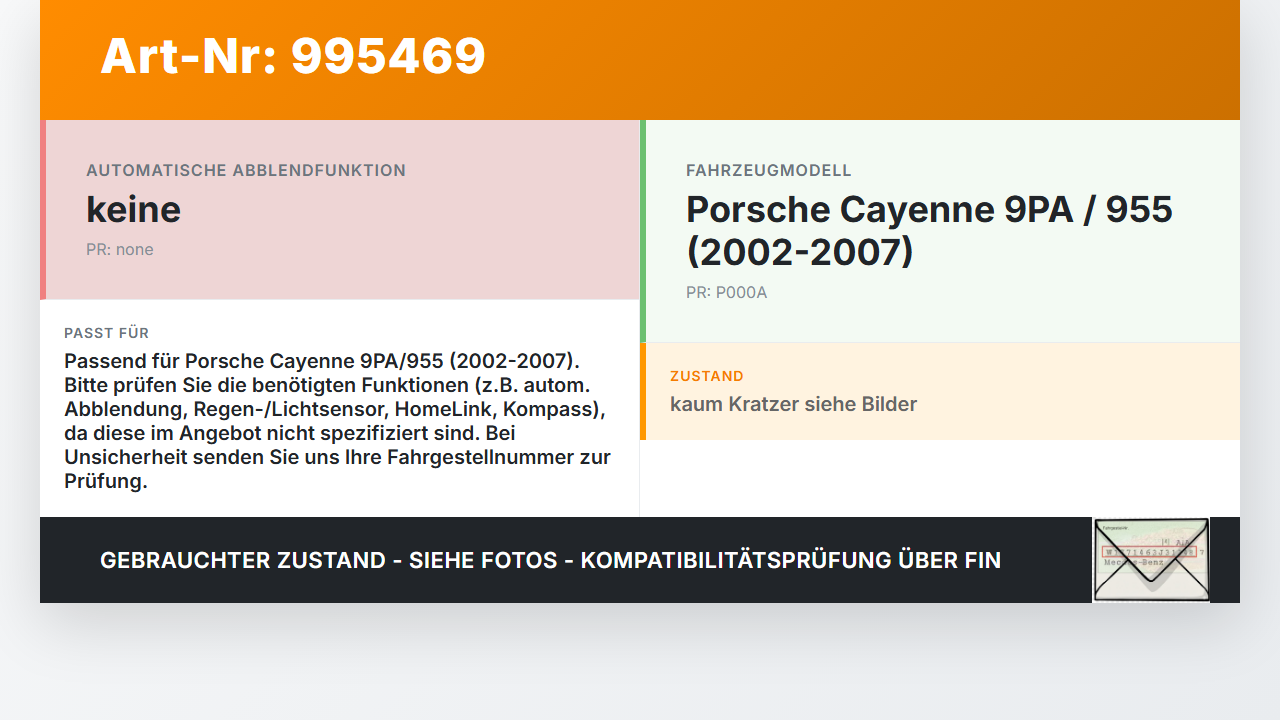This screenshot has height=720, width=1280.
Task: Select 'Porsche Cayenne 9PA / 955' model text
Action: pos(929,230)
